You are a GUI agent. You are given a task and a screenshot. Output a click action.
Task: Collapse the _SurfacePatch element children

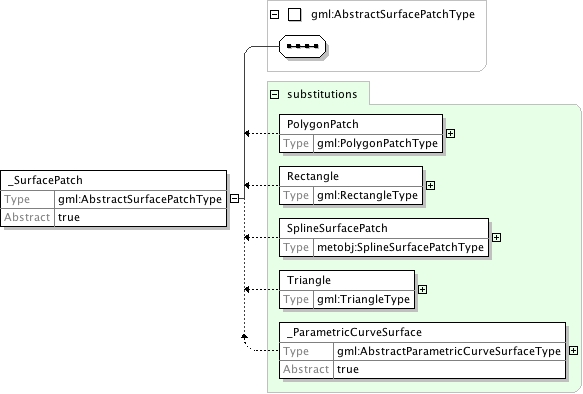(x=234, y=199)
